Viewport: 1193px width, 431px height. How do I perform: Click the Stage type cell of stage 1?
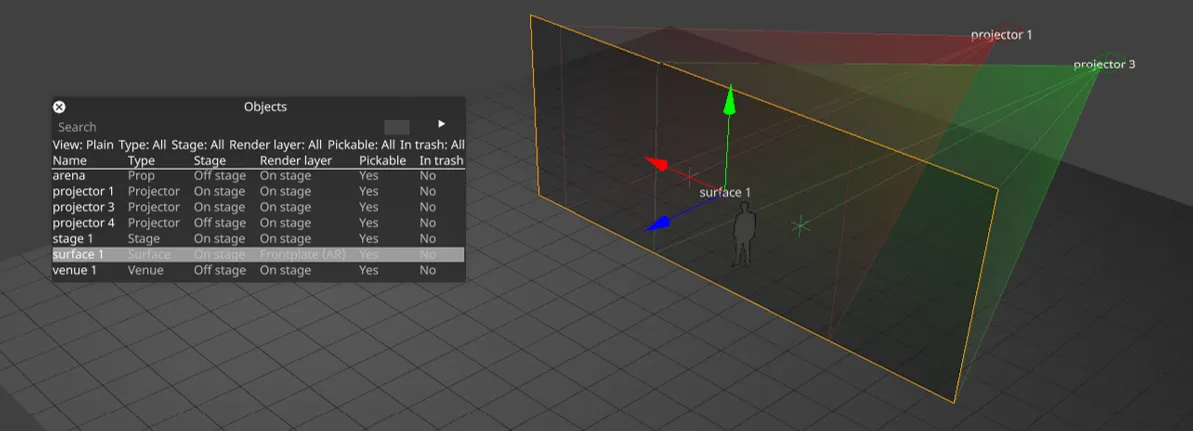click(x=144, y=239)
